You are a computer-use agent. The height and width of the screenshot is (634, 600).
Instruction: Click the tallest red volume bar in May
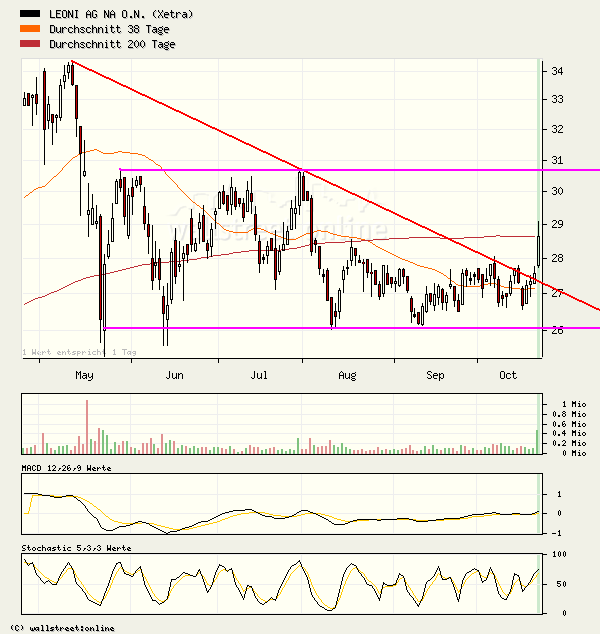[x=87, y=427]
